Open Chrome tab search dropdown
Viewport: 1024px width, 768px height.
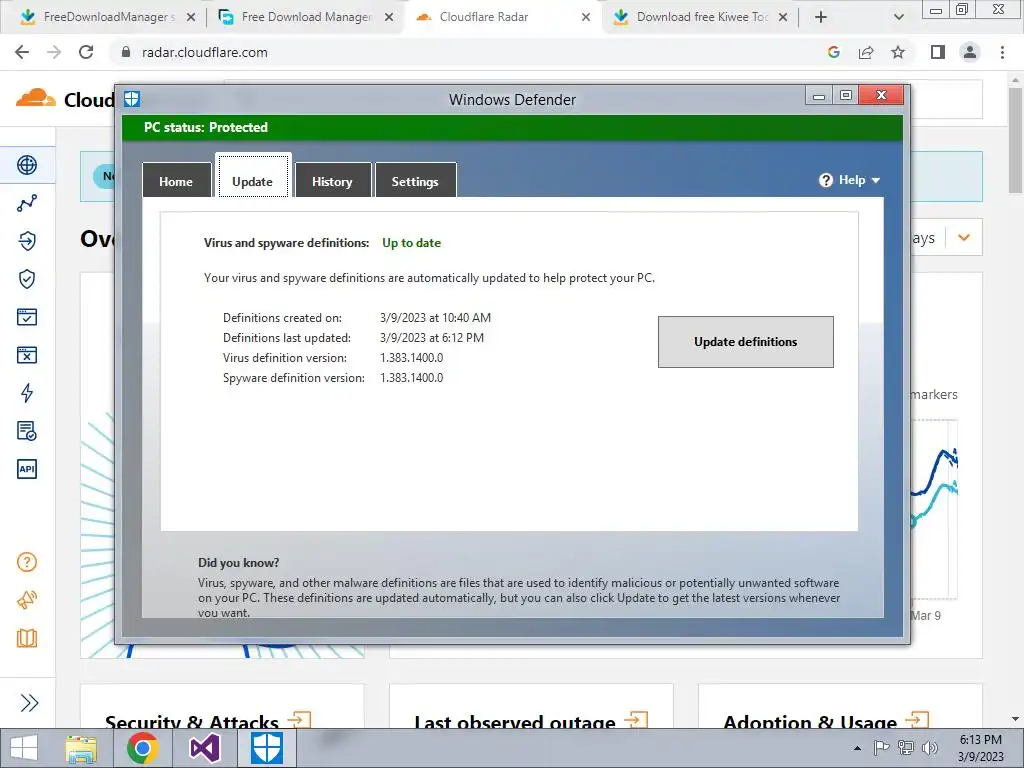(x=899, y=17)
